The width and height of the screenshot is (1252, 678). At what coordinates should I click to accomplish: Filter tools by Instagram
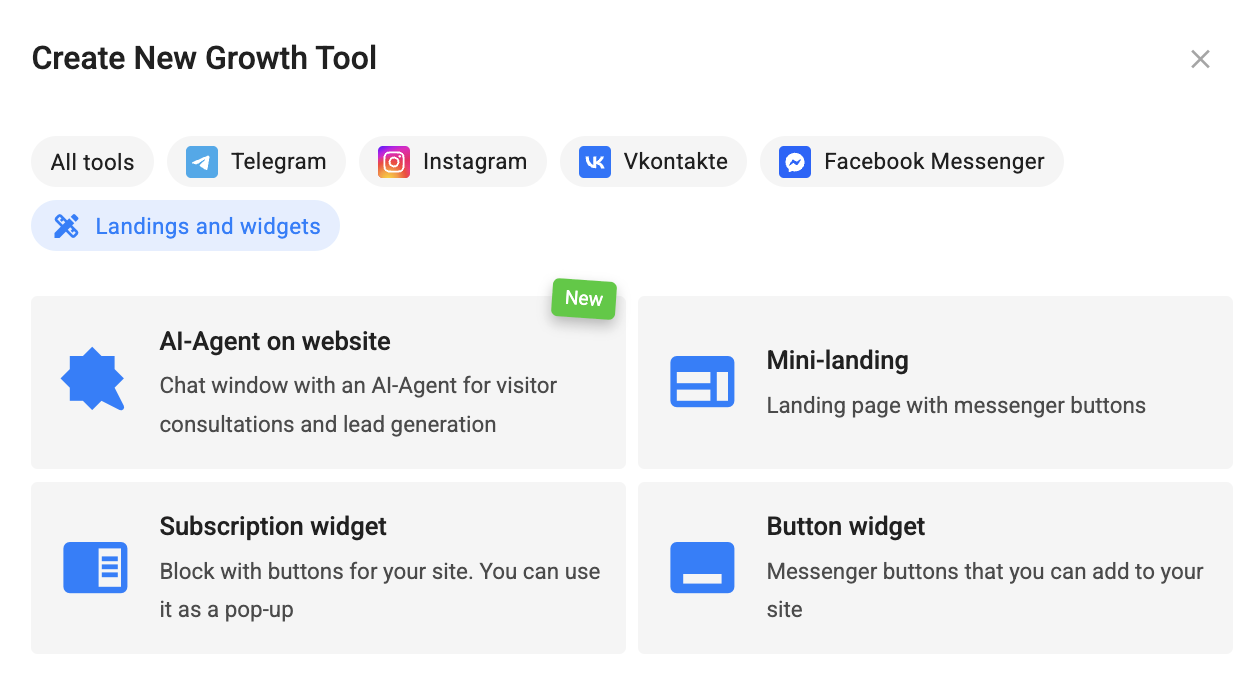453,162
